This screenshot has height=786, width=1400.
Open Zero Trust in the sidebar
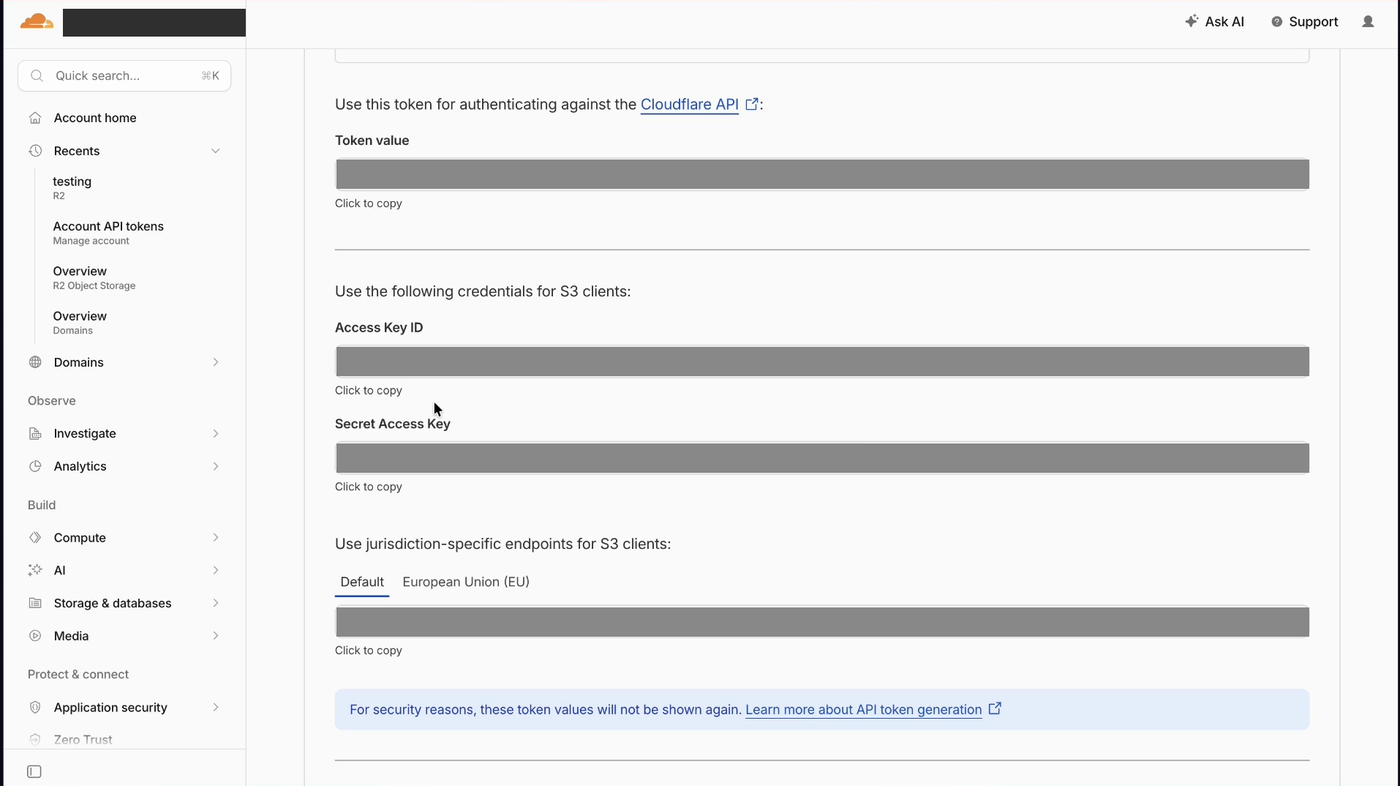[x=83, y=740]
